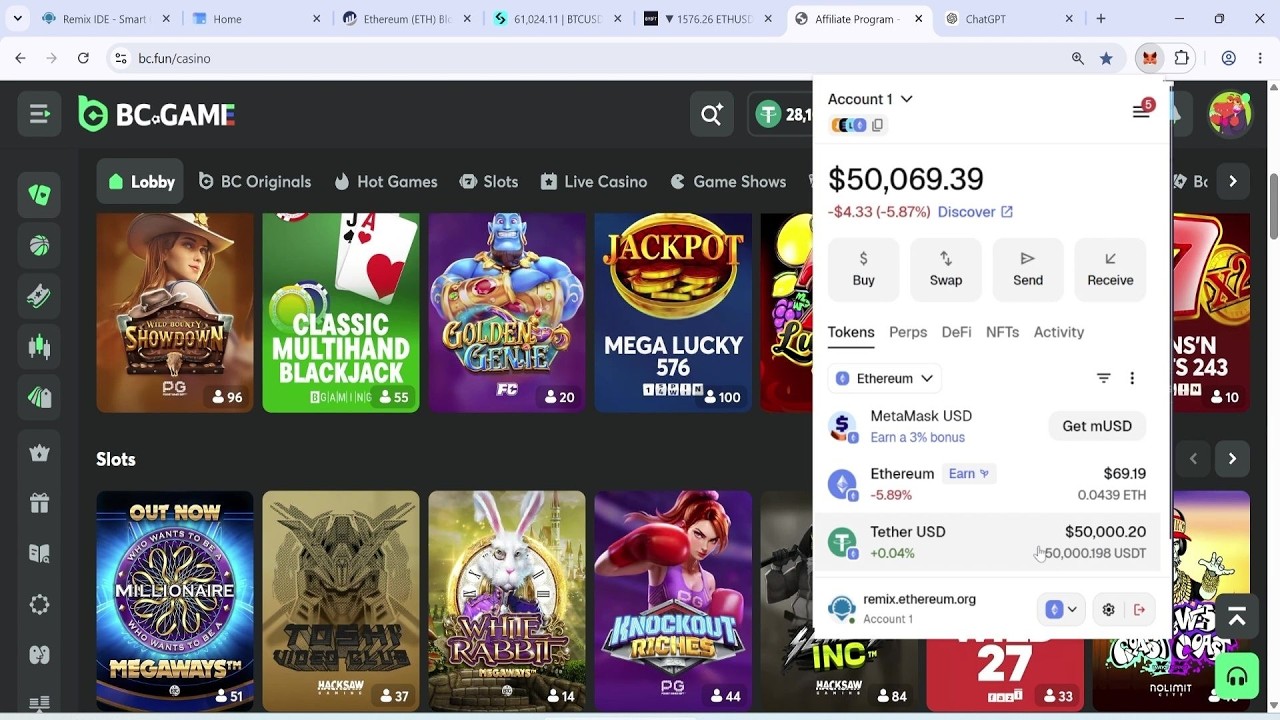Open the crown VIP sidebar icon
Image resolution: width=1280 pixels, height=720 pixels.
pyautogui.click(x=39, y=453)
